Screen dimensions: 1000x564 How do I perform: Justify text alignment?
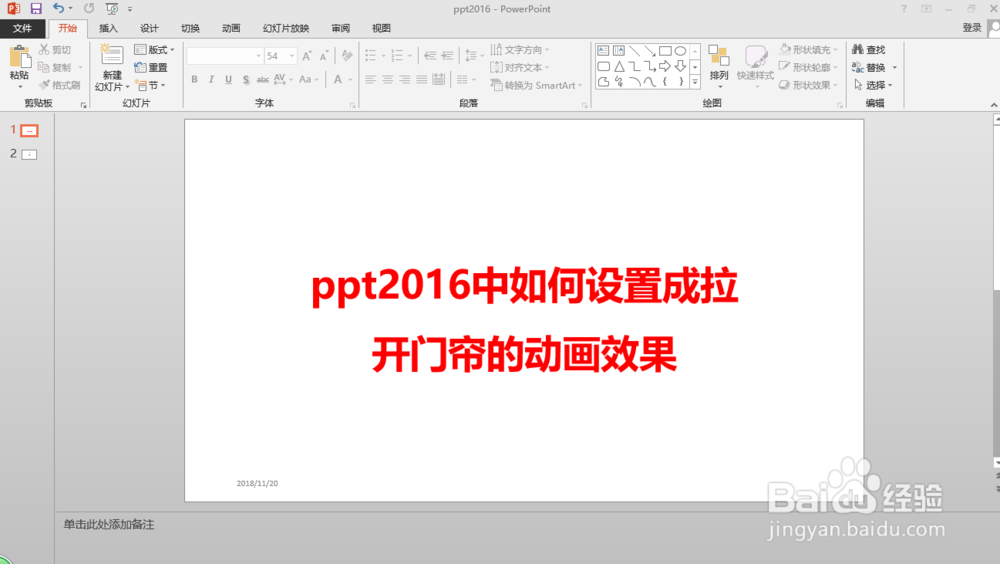(422, 80)
